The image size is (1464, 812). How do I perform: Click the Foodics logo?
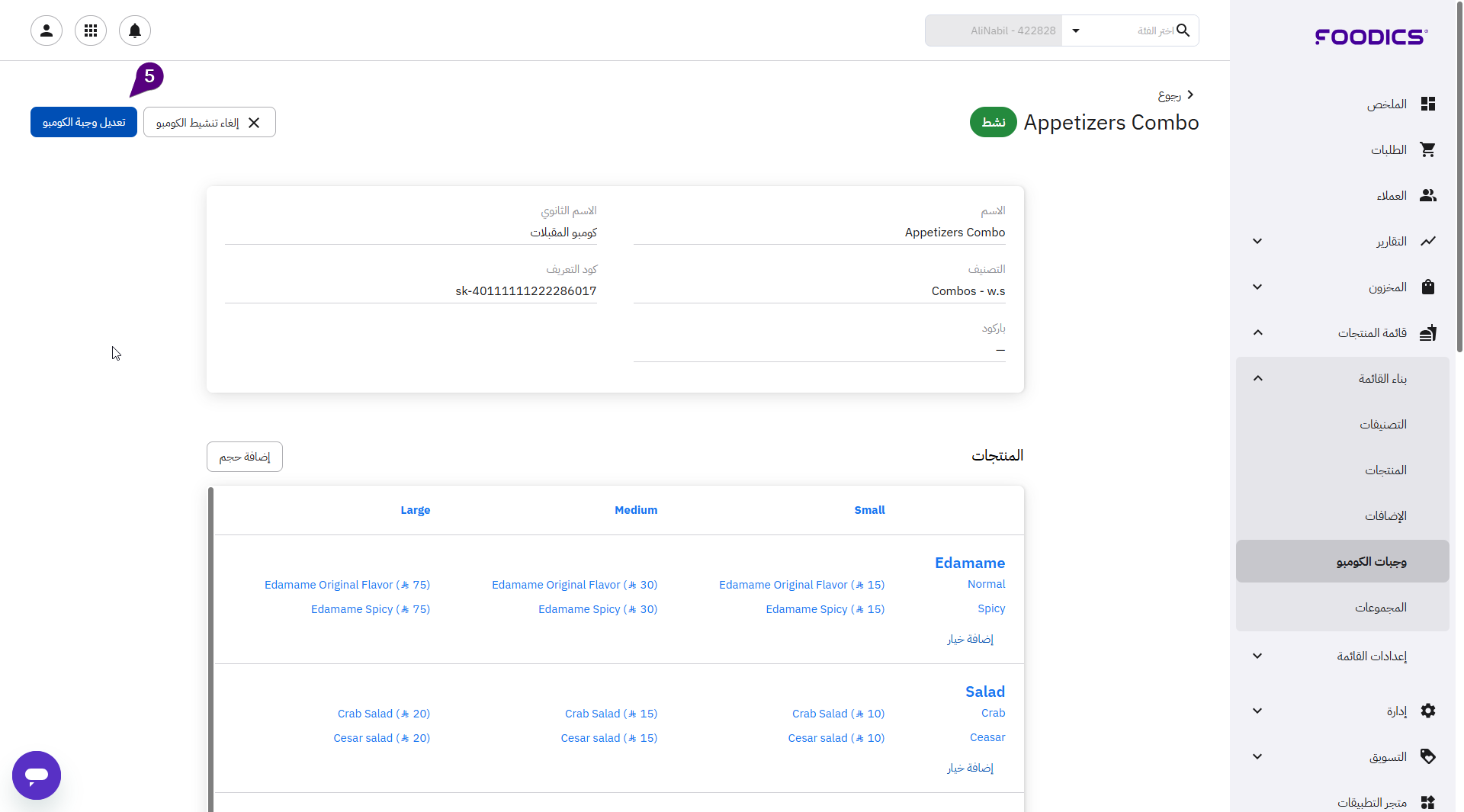coord(1371,37)
